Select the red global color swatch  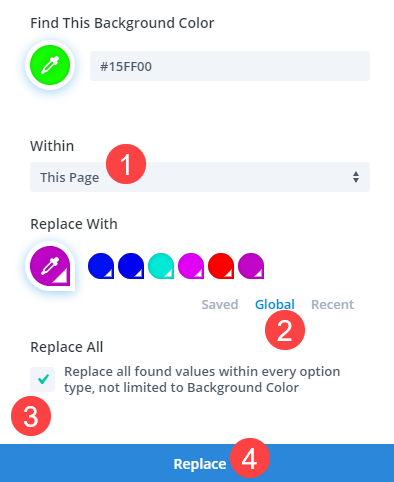click(x=221, y=266)
